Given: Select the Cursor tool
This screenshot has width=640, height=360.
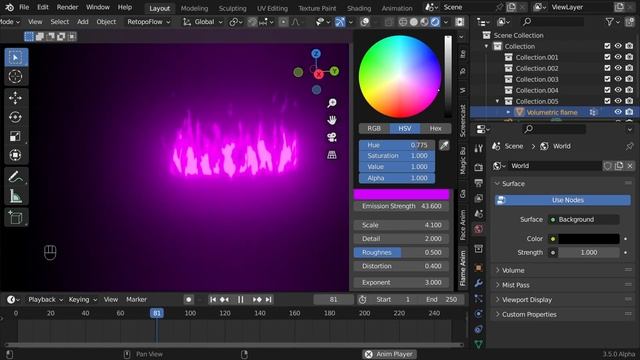Looking at the screenshot, I should (x=16, y=77).
